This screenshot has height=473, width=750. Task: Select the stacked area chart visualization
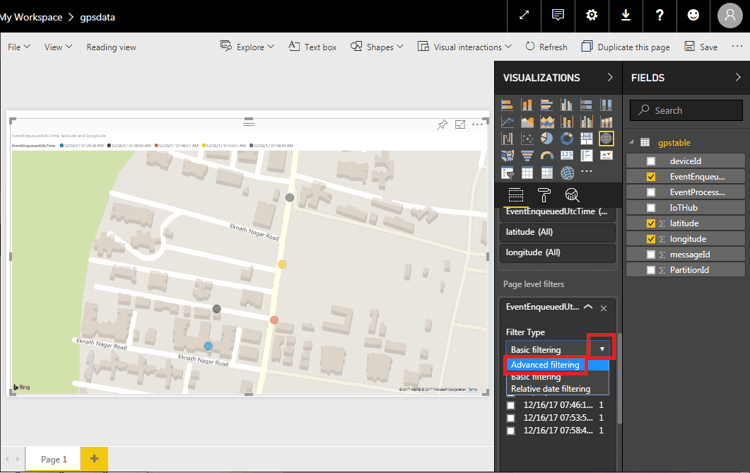[547, 122]
